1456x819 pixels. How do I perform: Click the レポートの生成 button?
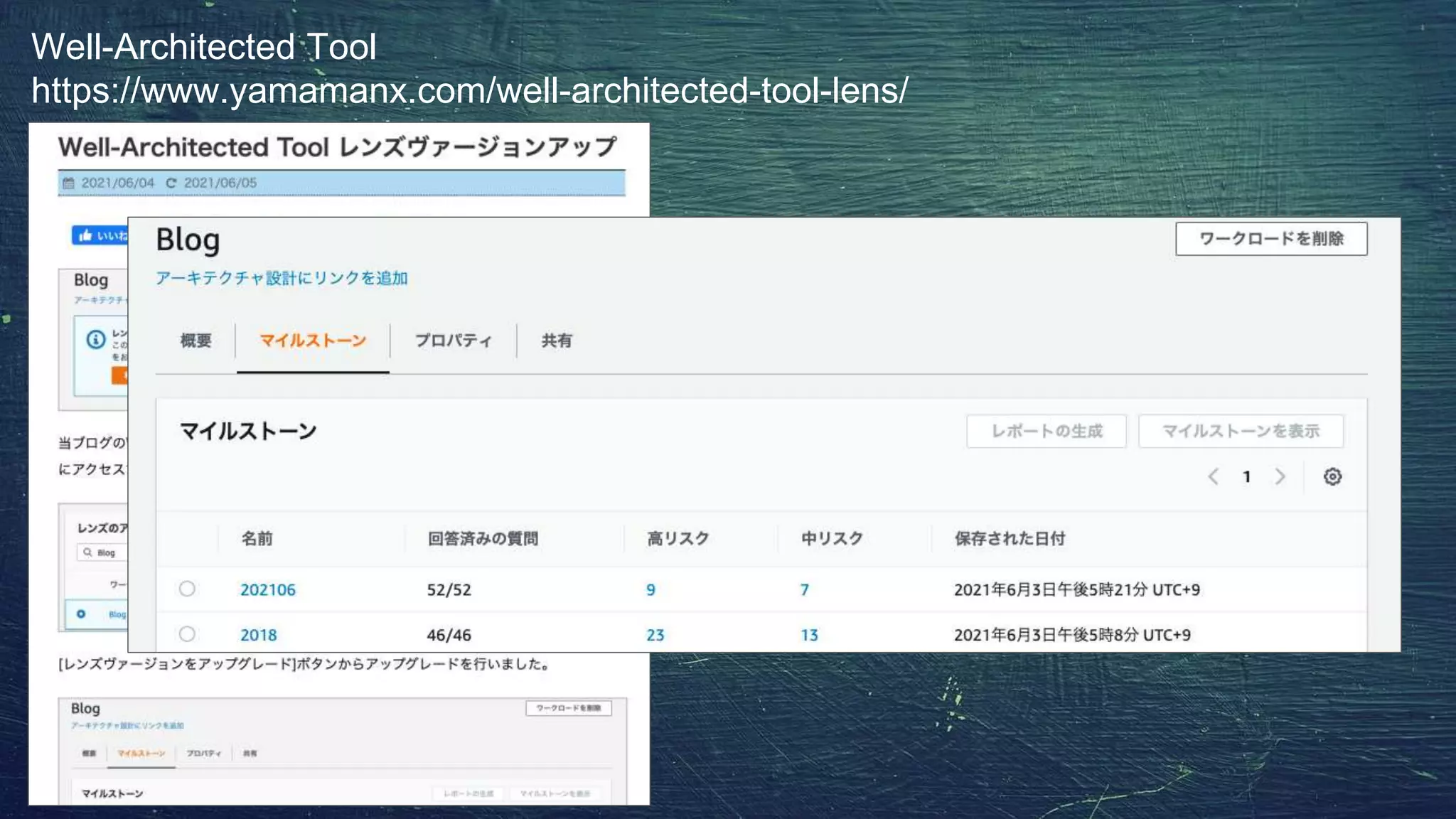tap(1046, 431)
